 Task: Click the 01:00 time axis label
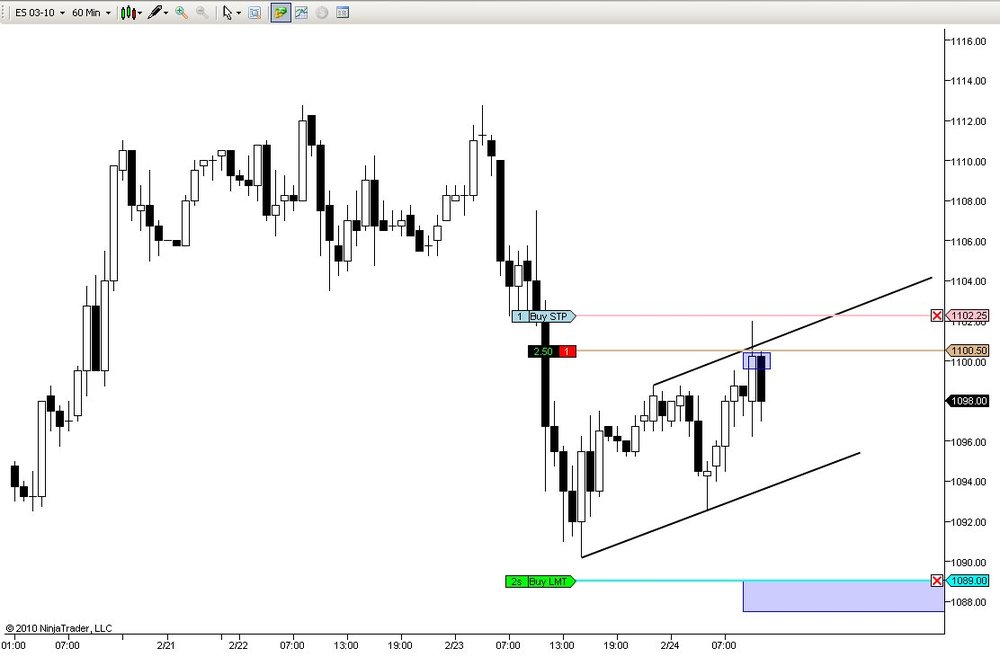(14, 646)
